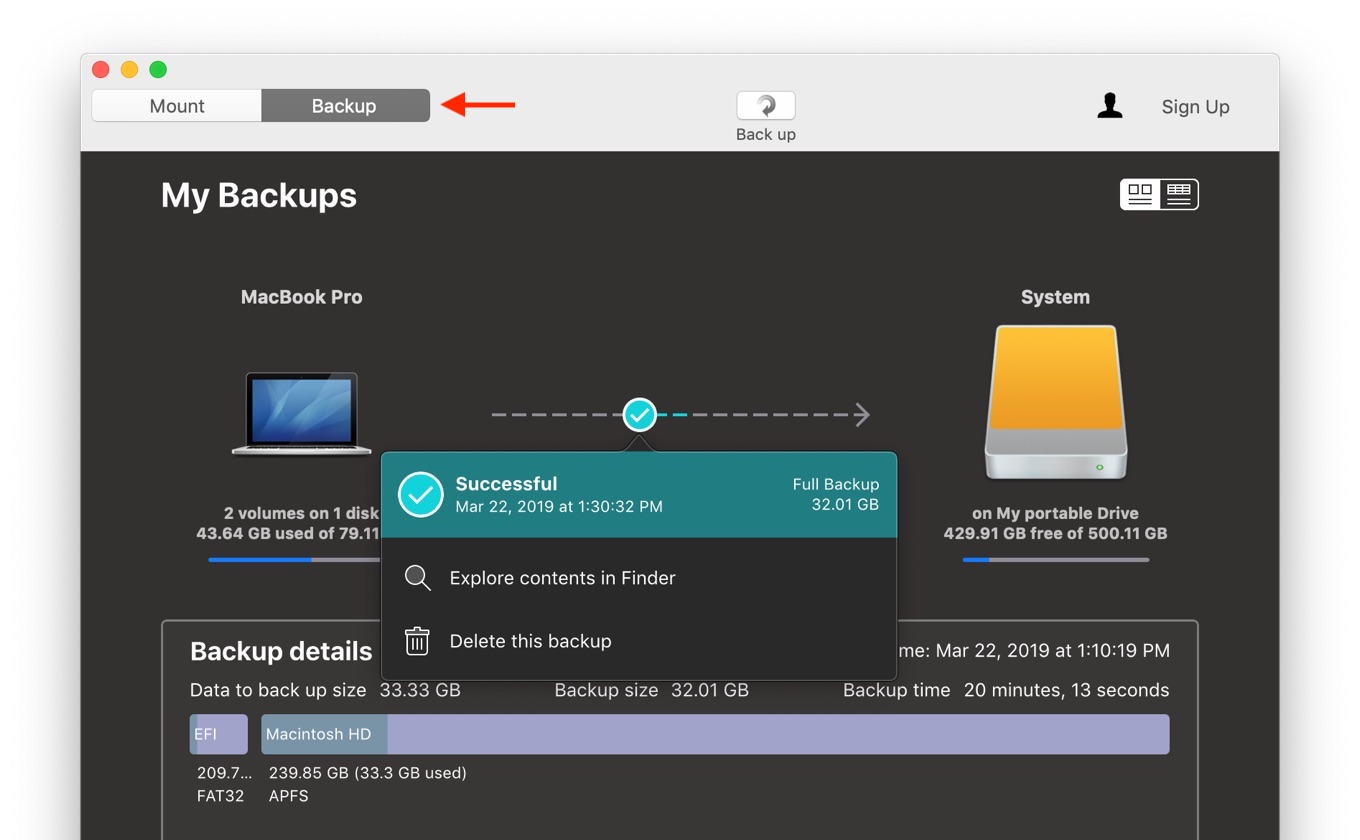Click the trash can delete icon
Image resolution: width=1360 pixels, height=840 pixels.
[417, 641]
